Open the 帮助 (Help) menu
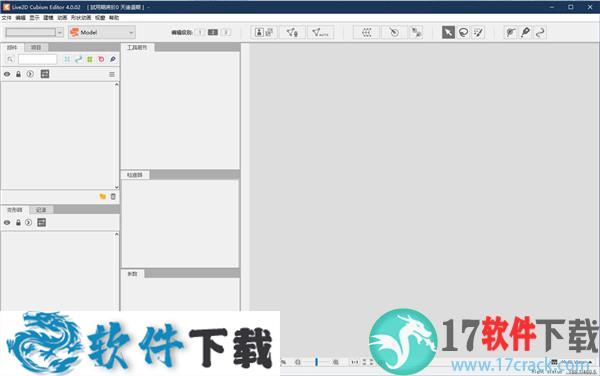Image resolution: width=600 pixels, height=376 pixels. (114, 18)
